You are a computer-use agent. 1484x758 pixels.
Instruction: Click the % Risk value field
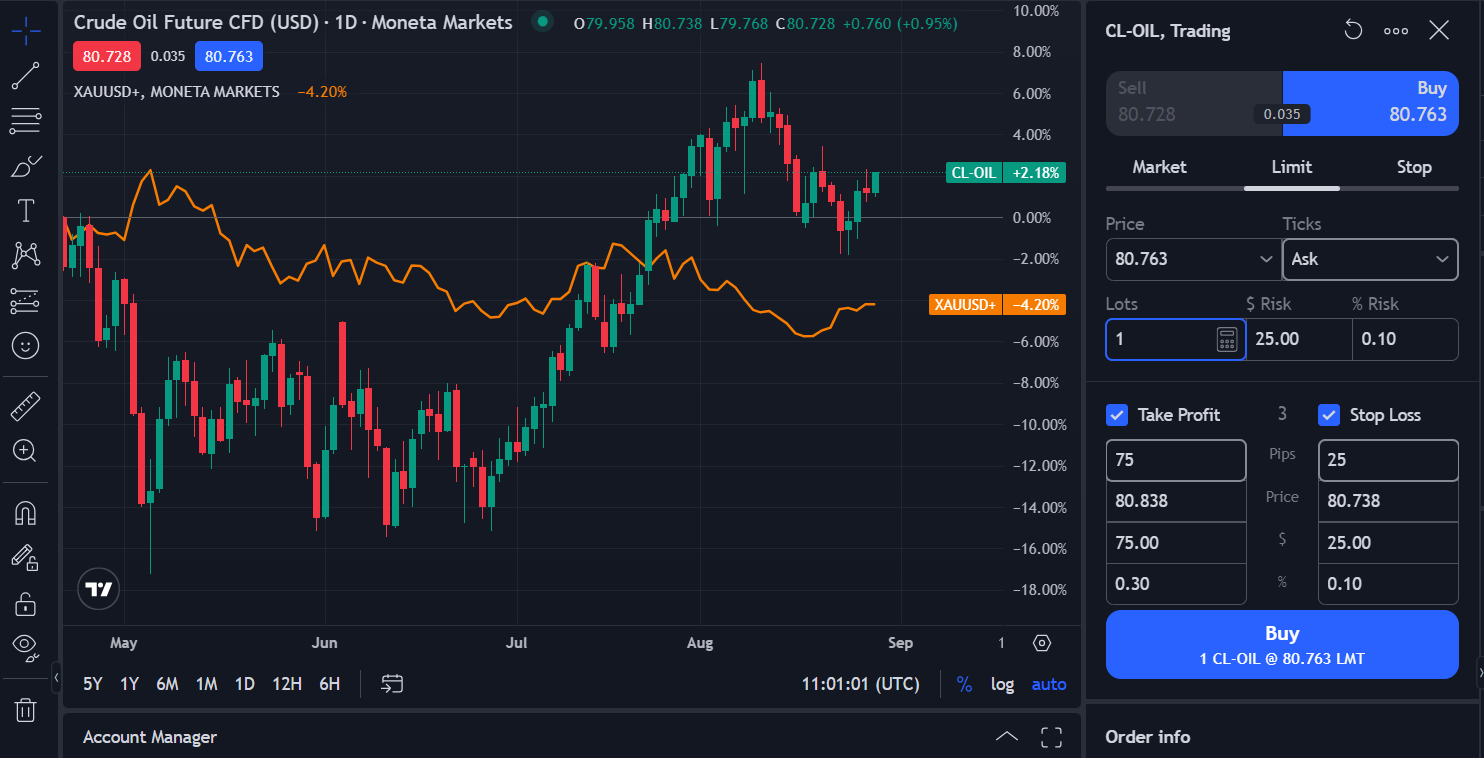(x=1405, y=339)
